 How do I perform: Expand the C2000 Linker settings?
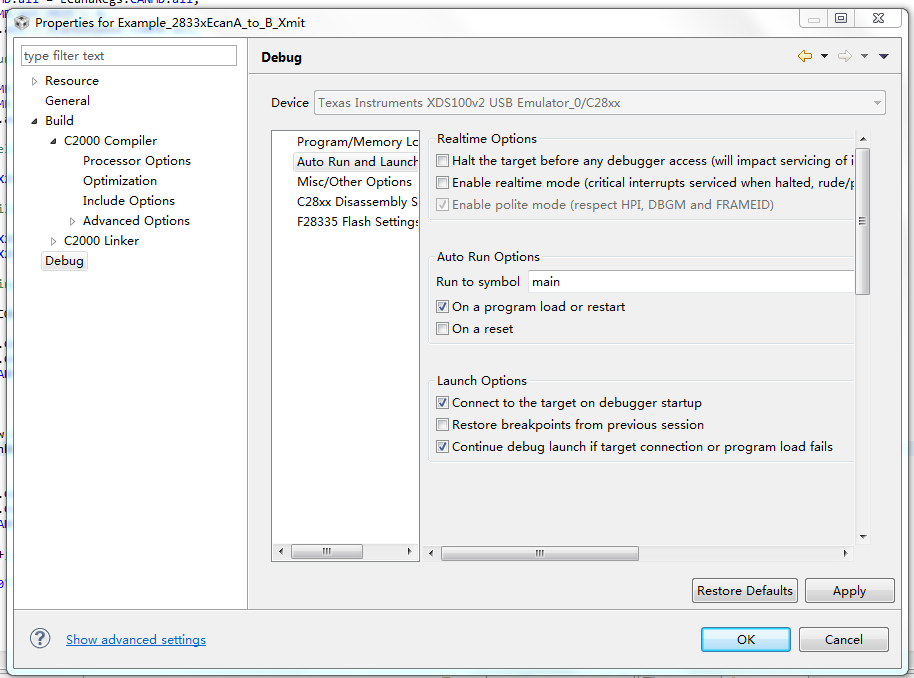click(53, 240)
